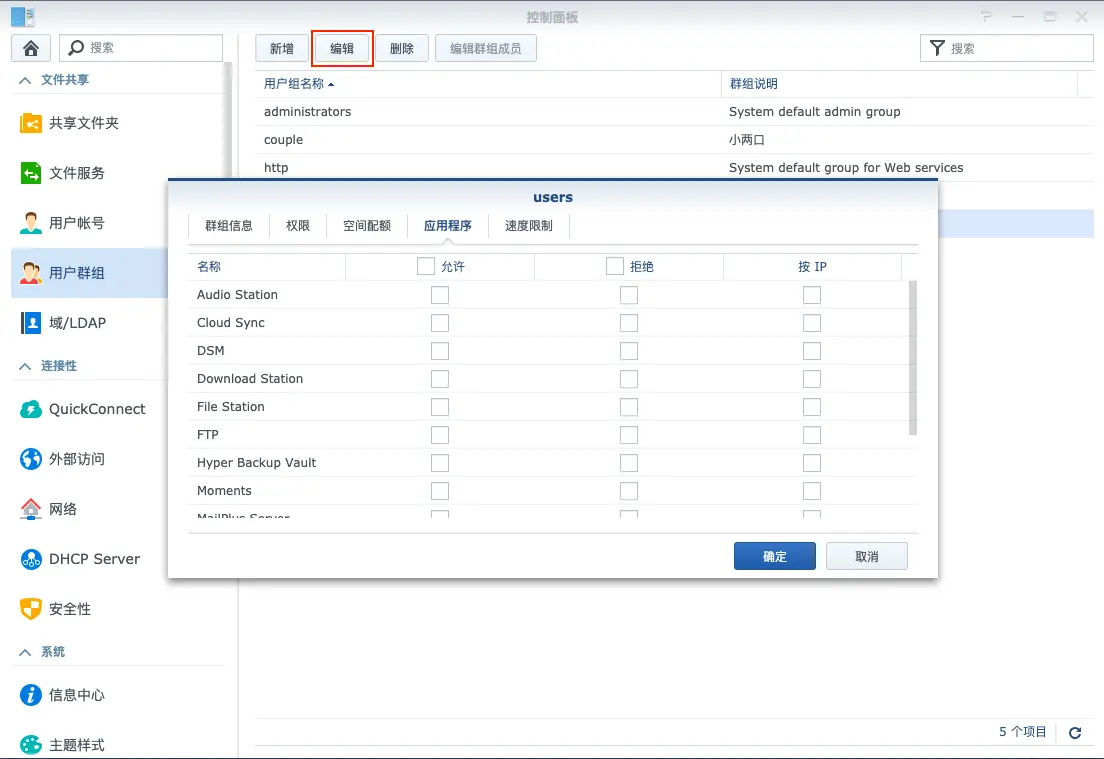Click the Shared Folder (共享文件夹) icon
The width and height of the screenshot is (1104, 759).
[x=30, y=123]
